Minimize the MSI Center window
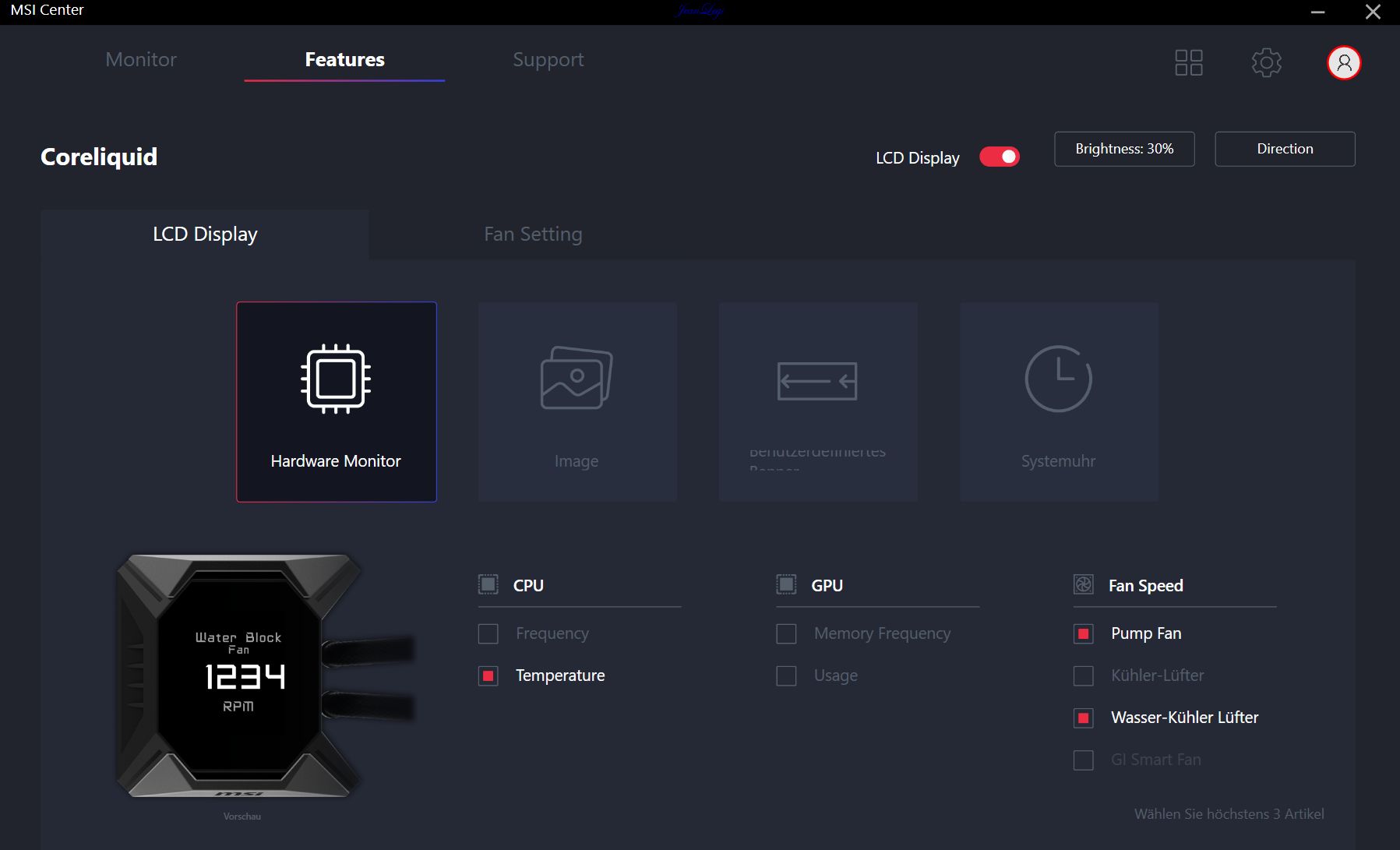Screen dimensions: 1400x850 pos(1317,12)
